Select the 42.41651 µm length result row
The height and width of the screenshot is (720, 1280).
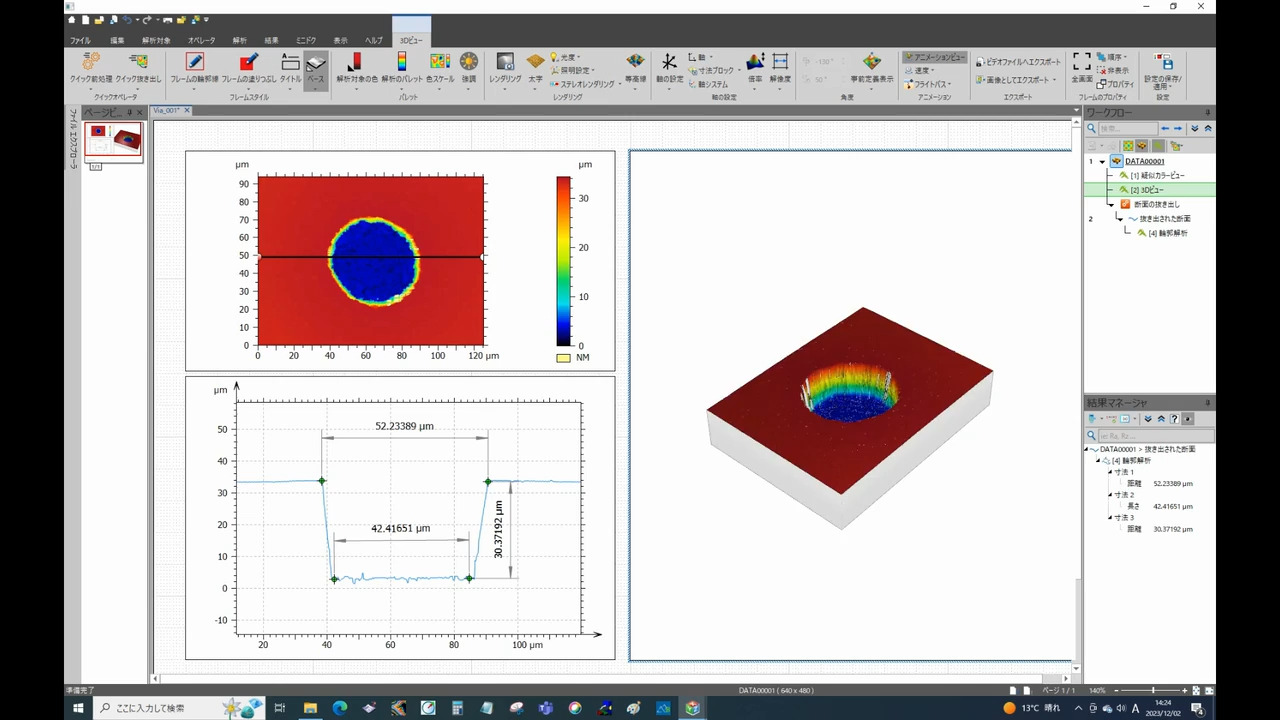[1160, 506]
